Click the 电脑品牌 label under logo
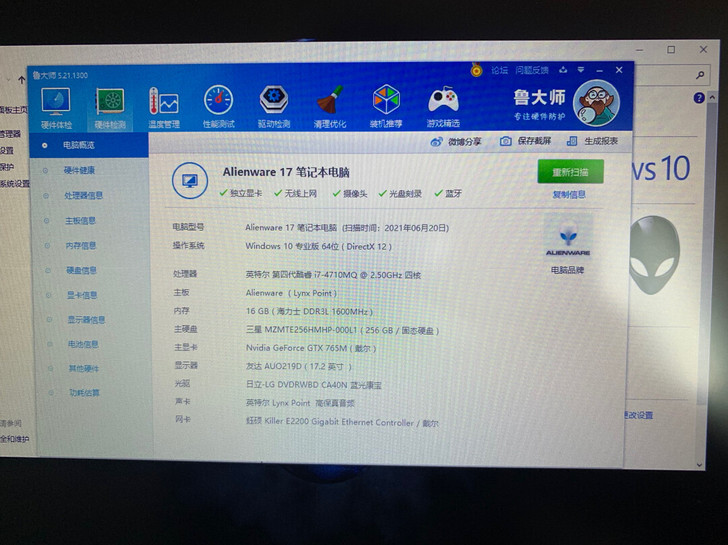Screen dimensions: 728x545 [567, 270]
